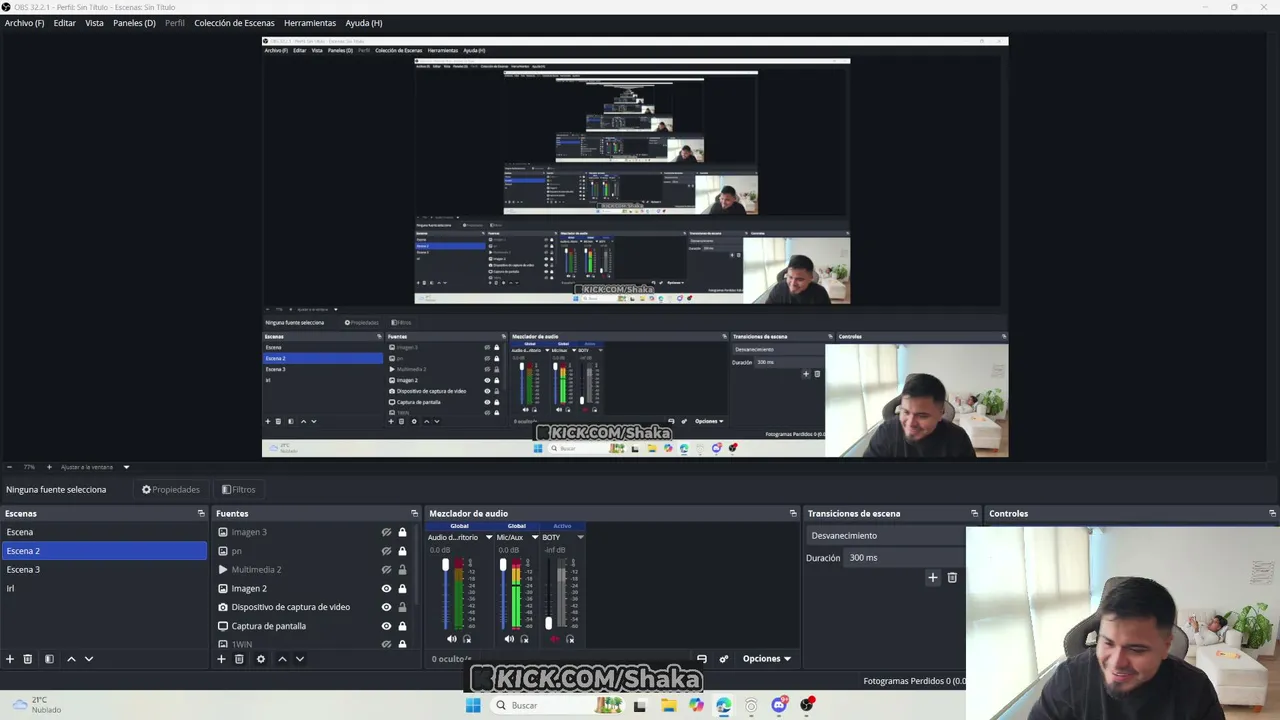
Task: Open the Editar menu
Action: [x=65, y=23]
